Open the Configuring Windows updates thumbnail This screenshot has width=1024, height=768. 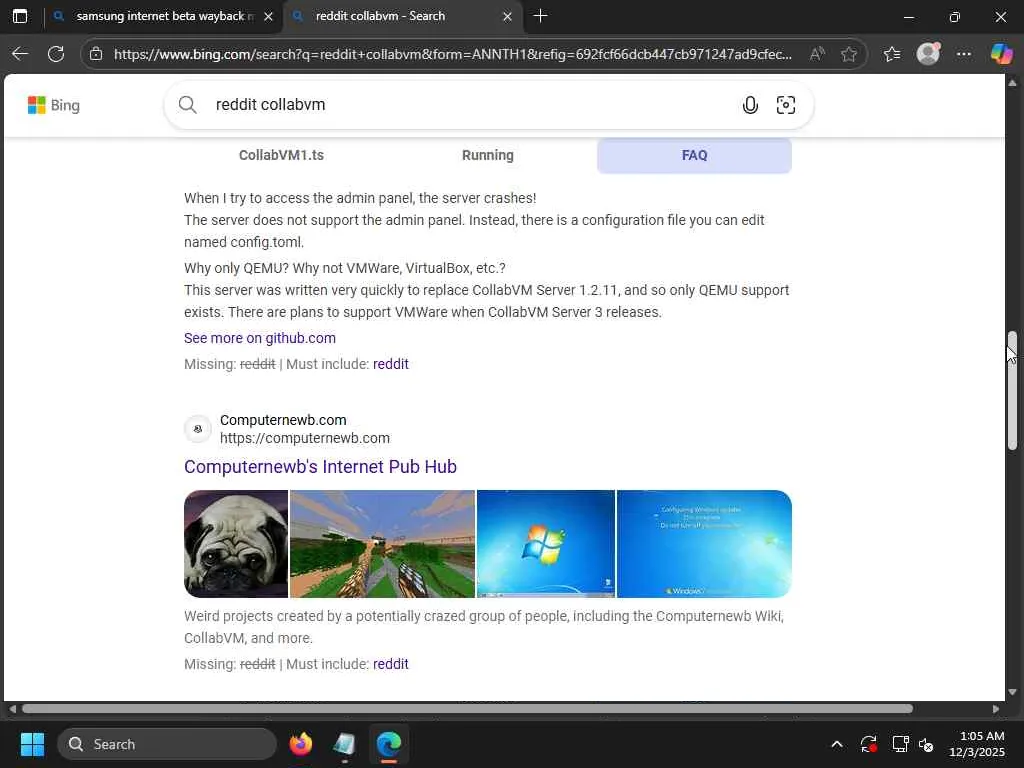point(704,544)
